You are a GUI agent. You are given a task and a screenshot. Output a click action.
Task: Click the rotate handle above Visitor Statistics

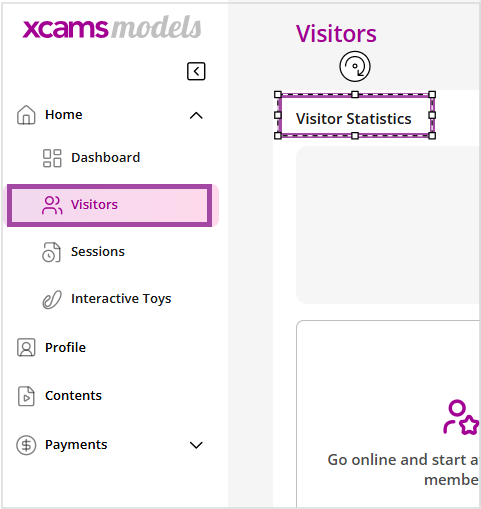[x=355, y=66]
